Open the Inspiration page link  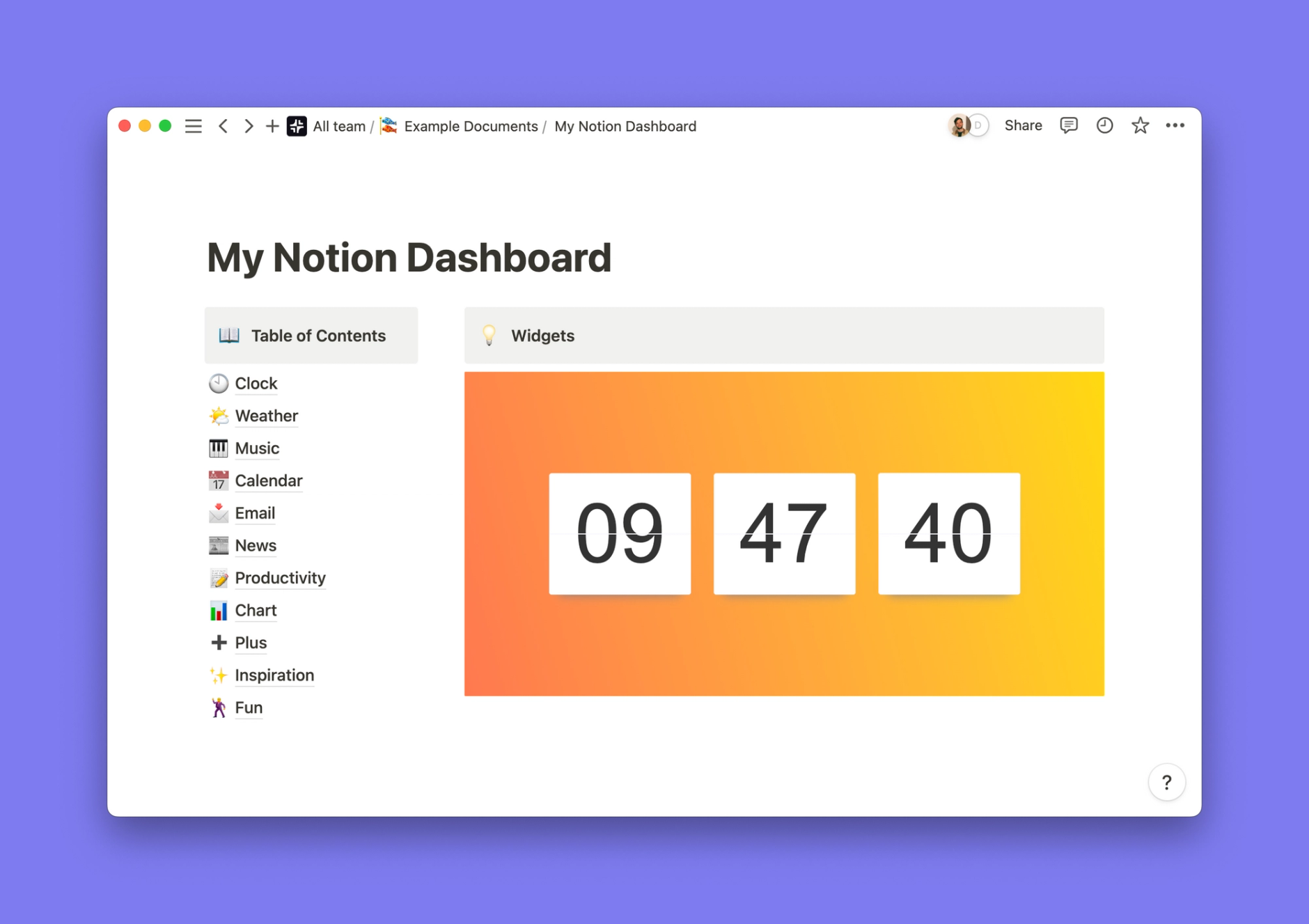[x=274, y=675]
